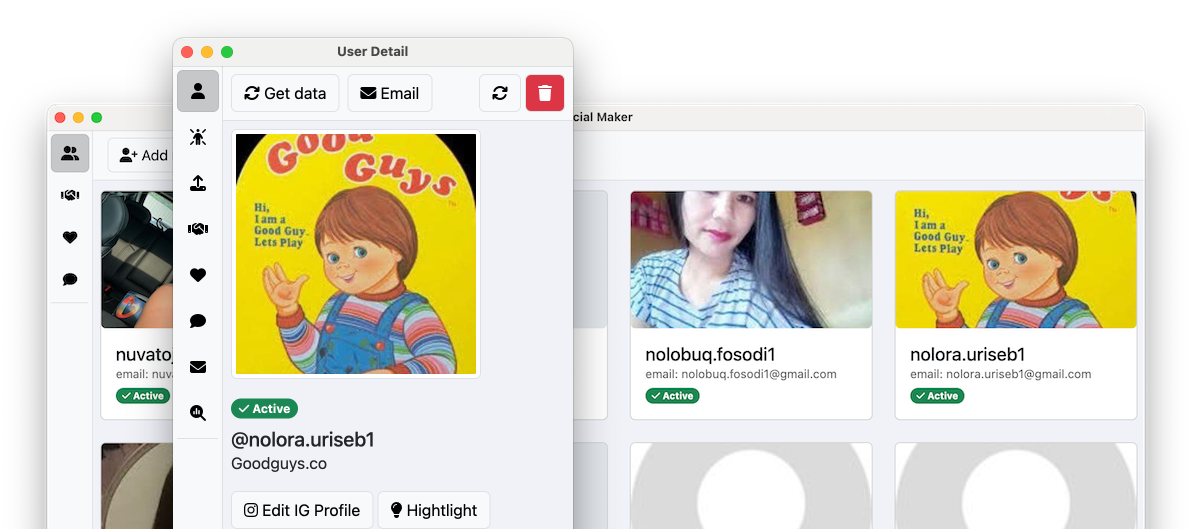Screen dimensions: 1191x529
Task: Open the comment bubble icon in User Detail sidebar
Action: click(x=197, y=321)
